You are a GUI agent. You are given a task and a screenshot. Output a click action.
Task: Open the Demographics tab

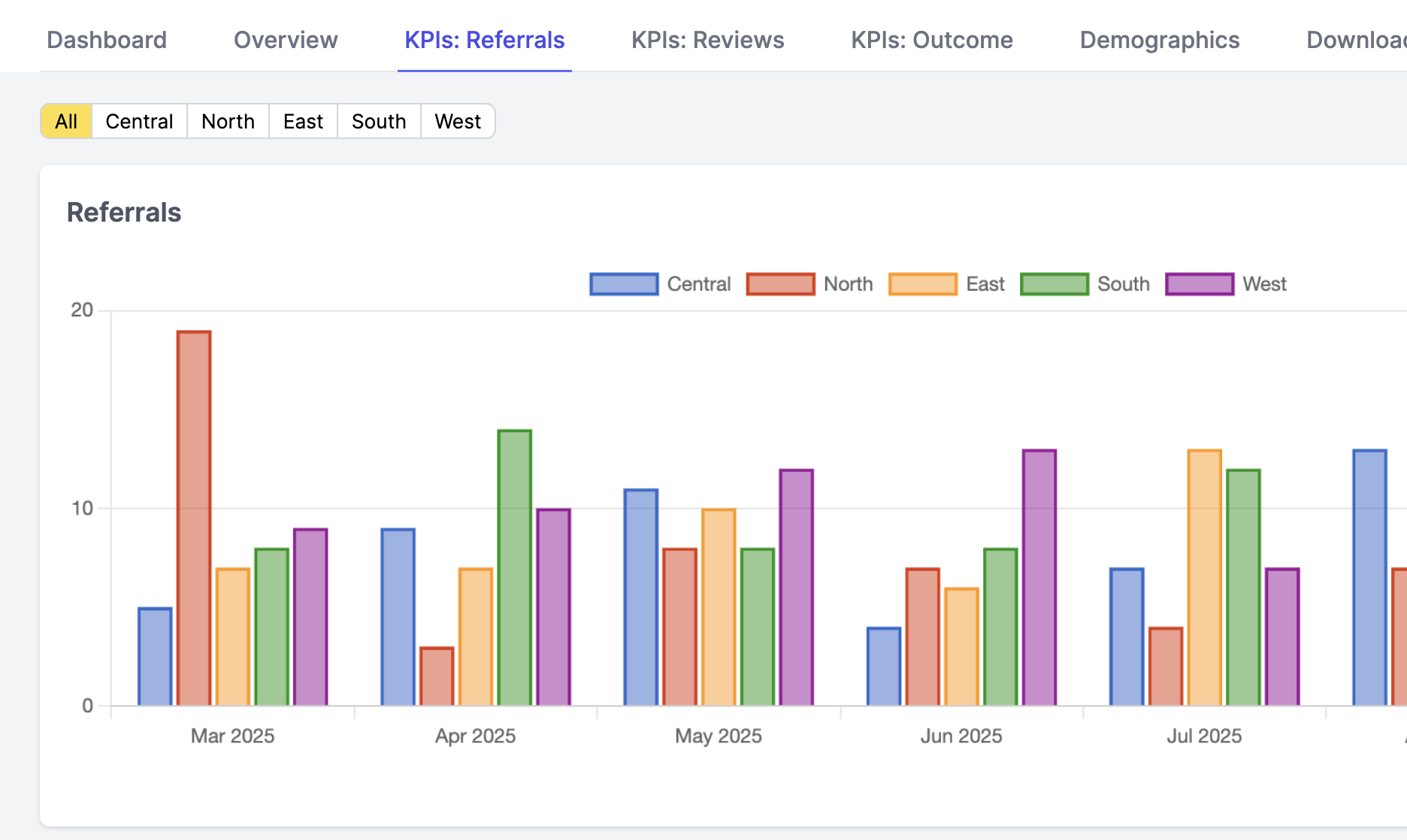point(1159,40)
